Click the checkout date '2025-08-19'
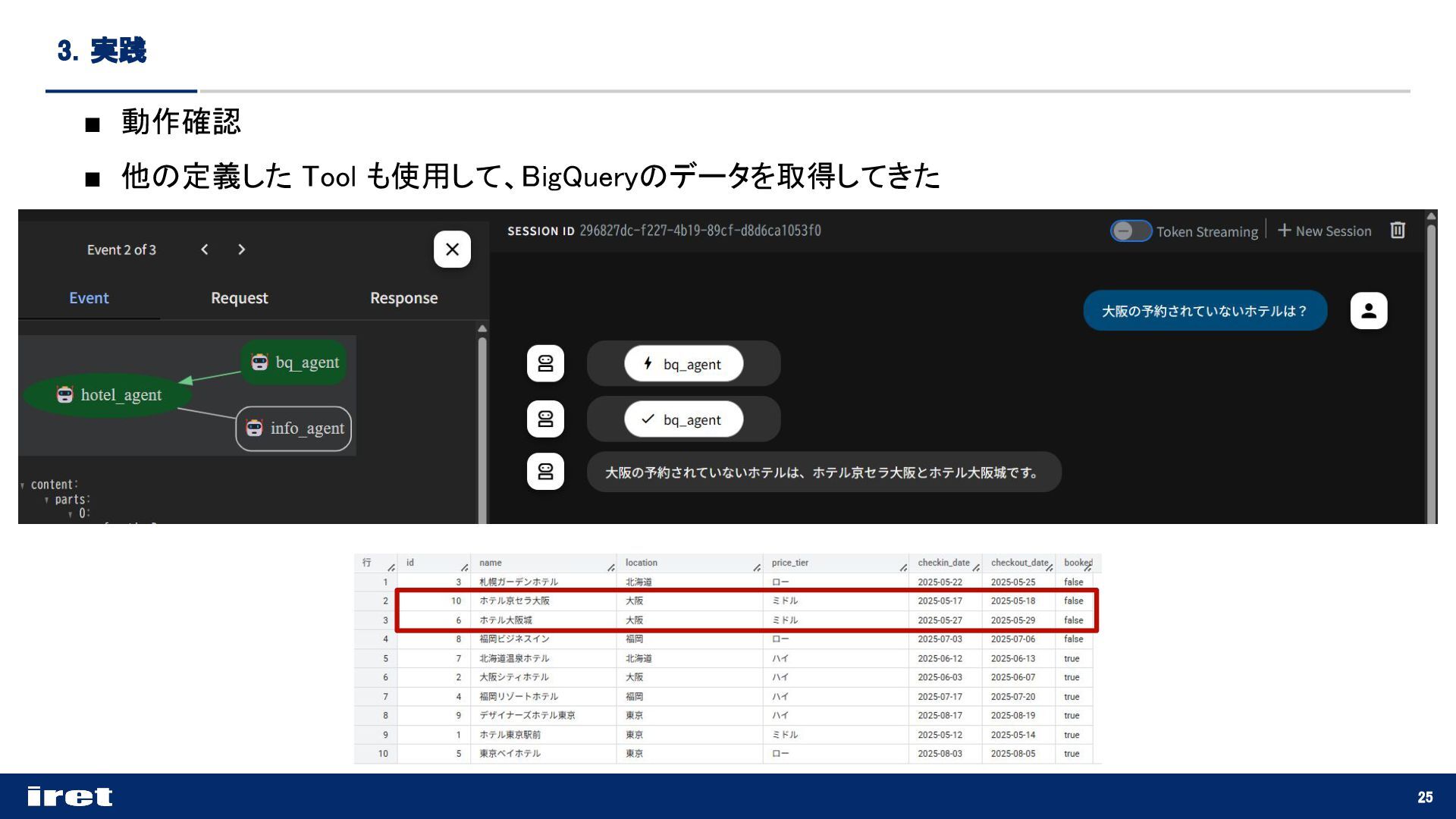Image resolution: width=1456 pixels, height=819 pixels. [x=1012, y=715]
